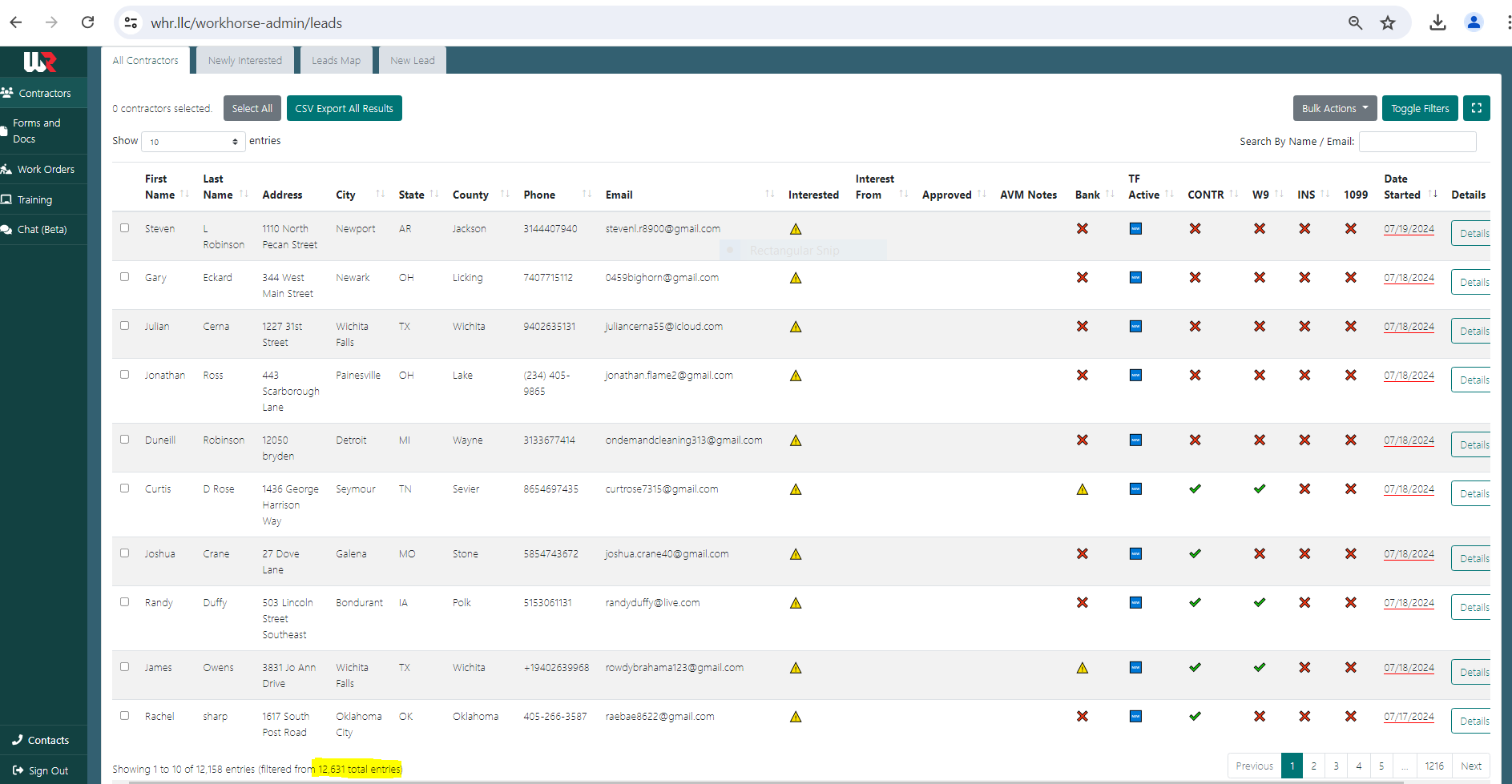Select the checkbox for Julian Cerna
Viewport: 1512px width, 784px height.
click(124, 325)
